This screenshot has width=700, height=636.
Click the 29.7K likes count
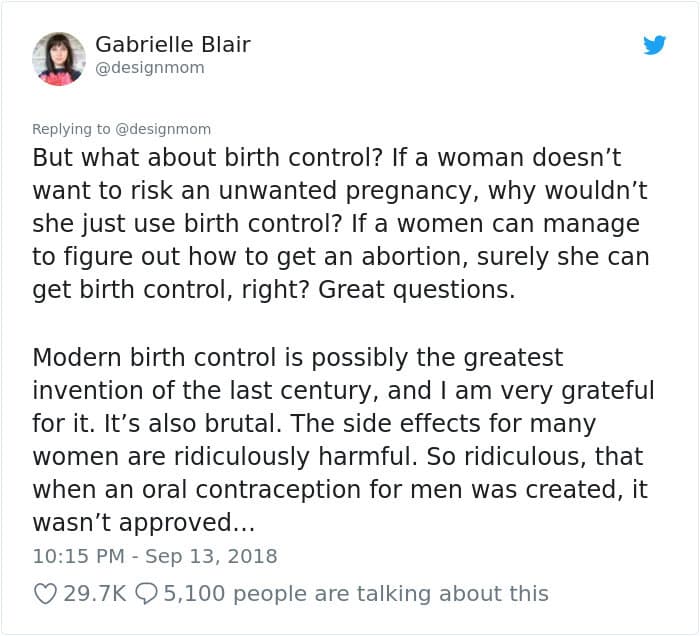tap(95, 594)
